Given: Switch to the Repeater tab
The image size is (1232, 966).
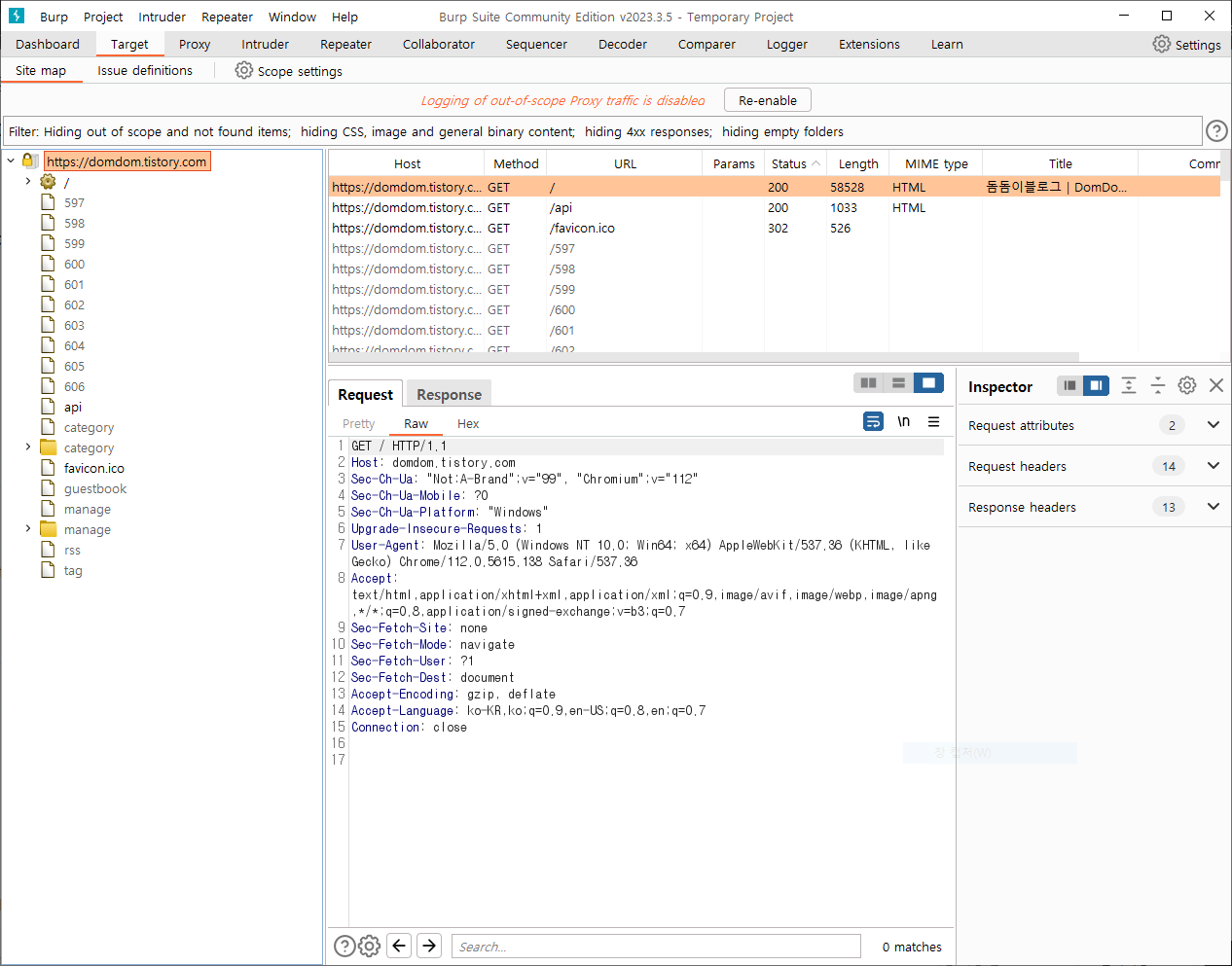Looking at the screenshot, I should [345, 44].
